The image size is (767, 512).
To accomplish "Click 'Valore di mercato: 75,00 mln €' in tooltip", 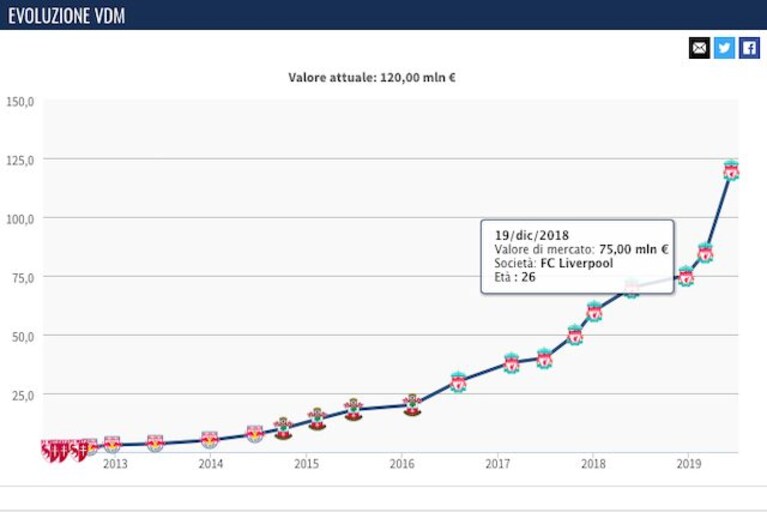I will click(581, 249).
